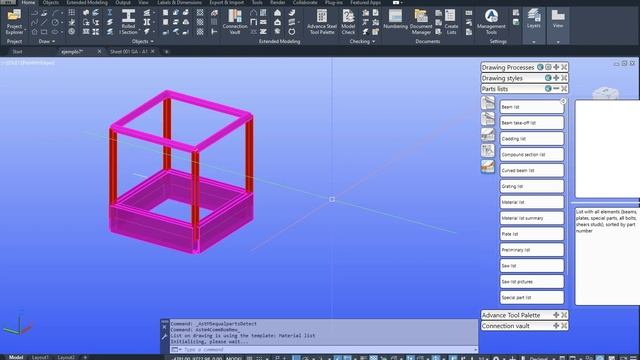This screenshot has height=360, width=640.
Task: Open the Labels & Dimensions ribbon tab
Action: [x=179, y=2]
